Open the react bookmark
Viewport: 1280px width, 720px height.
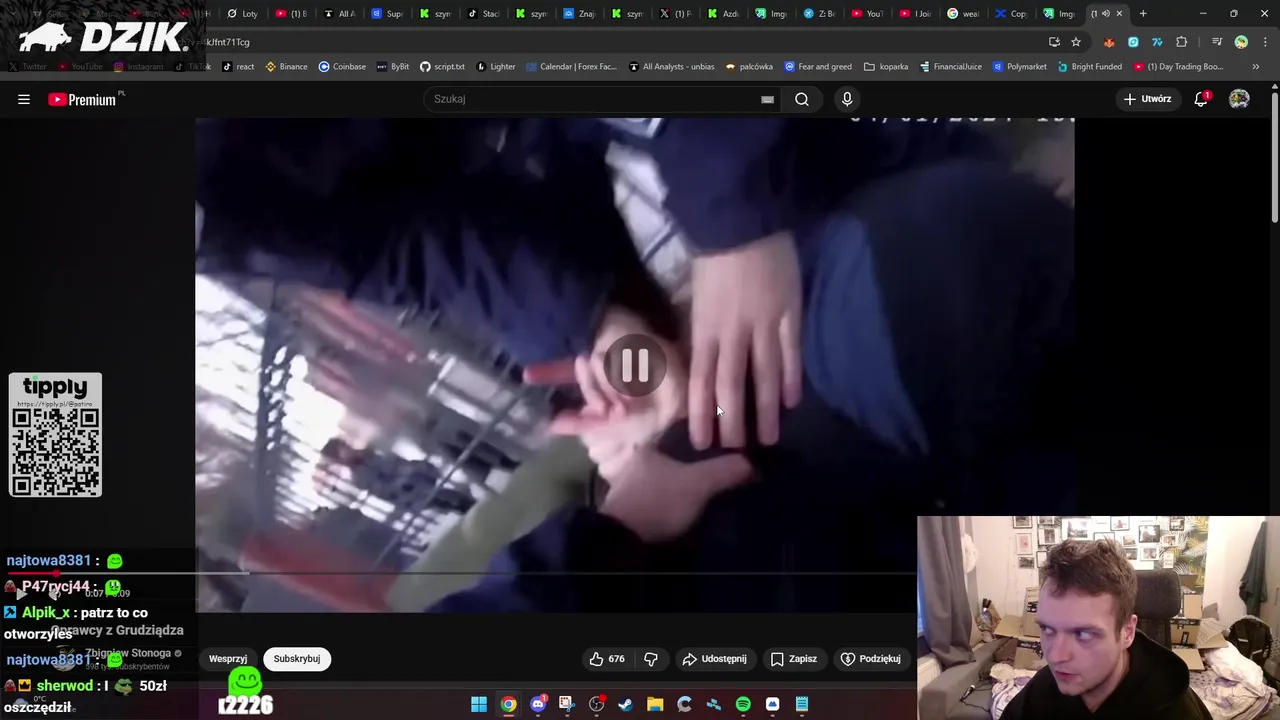(237, 67)
